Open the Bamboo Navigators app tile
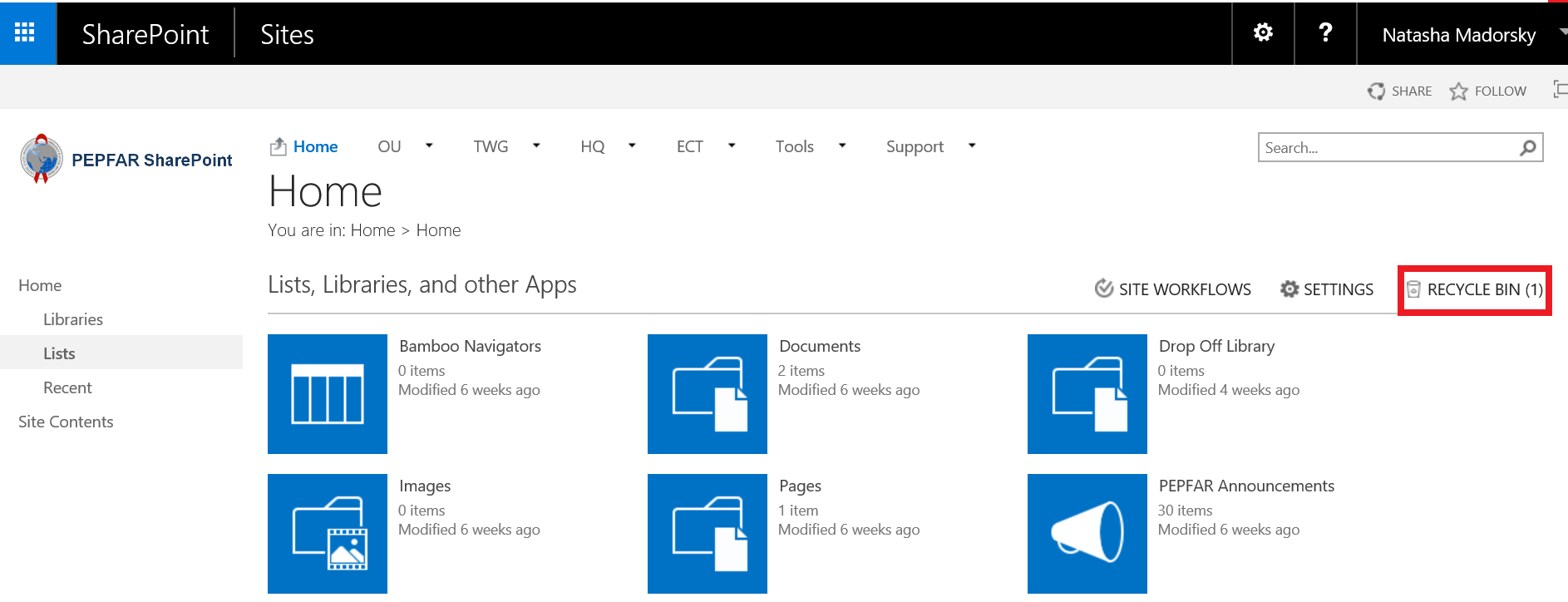Viewport: 1568px width, 602px height. [328, 394]
